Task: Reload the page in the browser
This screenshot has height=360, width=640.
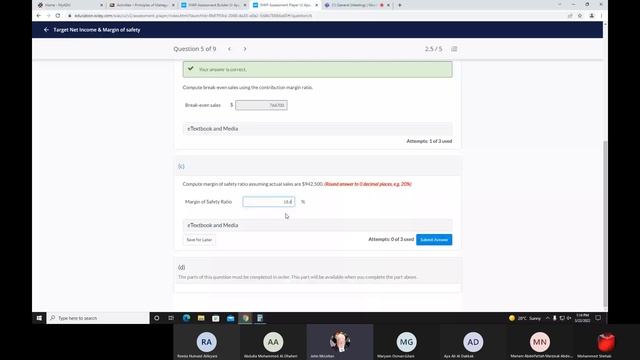Action: [x=58, y=16]
